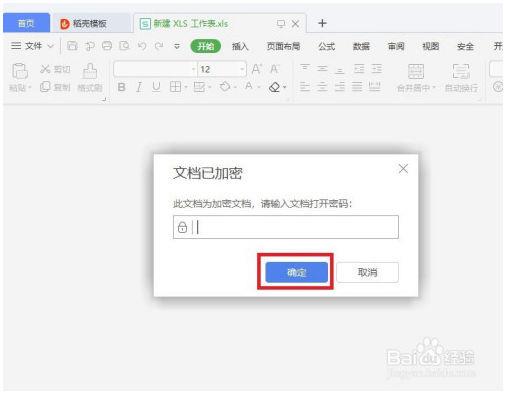Expand the fill color dropdown arrow
This screenshot has width=506, height=394.
click(x=235, y=87)
